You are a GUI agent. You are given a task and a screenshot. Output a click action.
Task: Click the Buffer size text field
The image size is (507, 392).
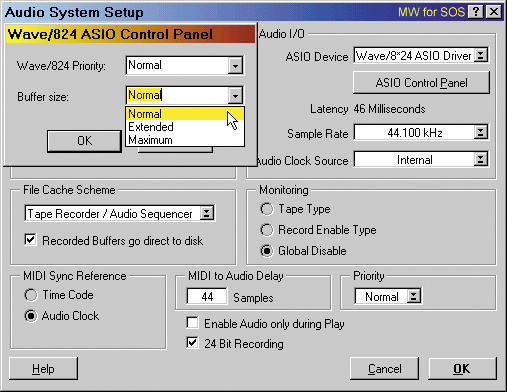(178, 96)
